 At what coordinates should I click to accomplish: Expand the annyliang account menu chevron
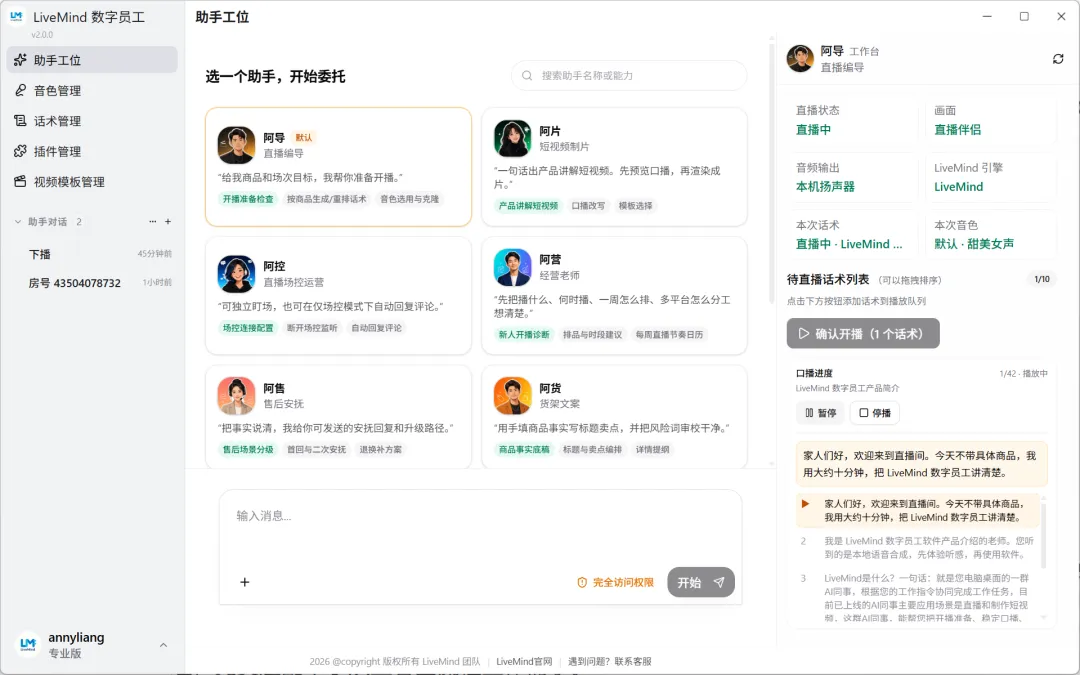pos(163,645)
